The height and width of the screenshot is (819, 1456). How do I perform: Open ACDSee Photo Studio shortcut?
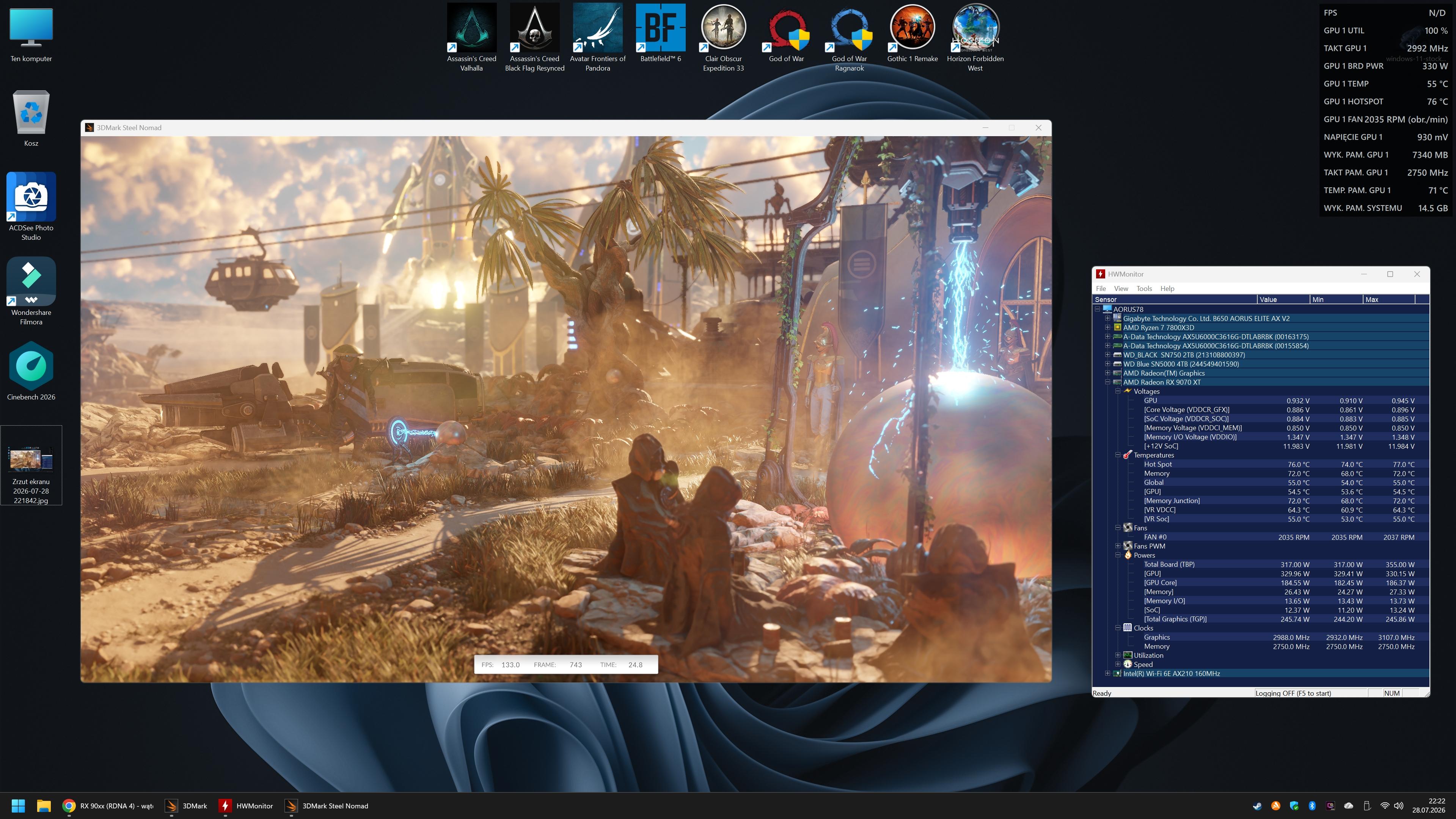click(x=31, y=206)
